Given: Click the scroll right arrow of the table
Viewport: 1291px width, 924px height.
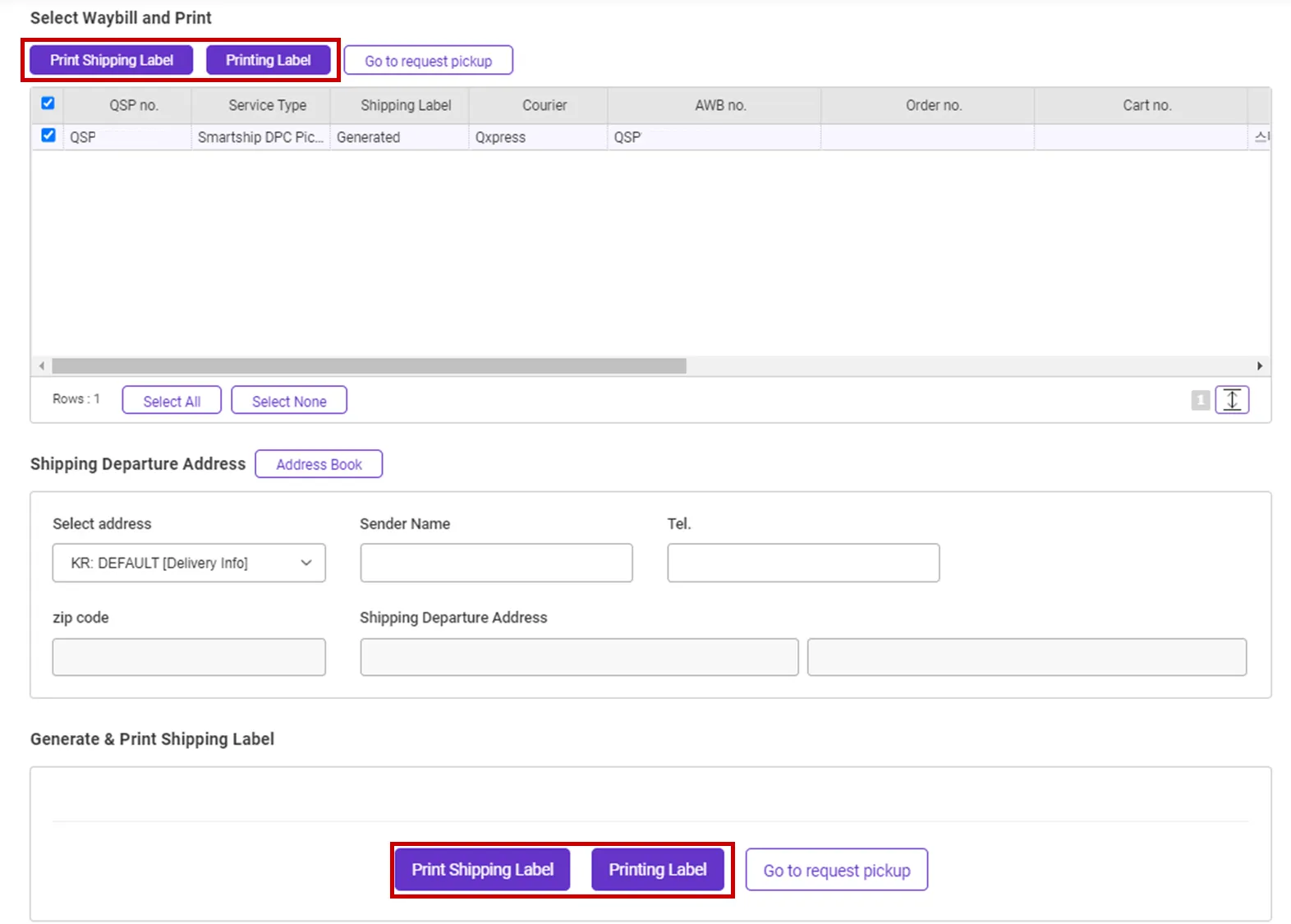Looking at the screenshot, I should (x=1260, y=365).
